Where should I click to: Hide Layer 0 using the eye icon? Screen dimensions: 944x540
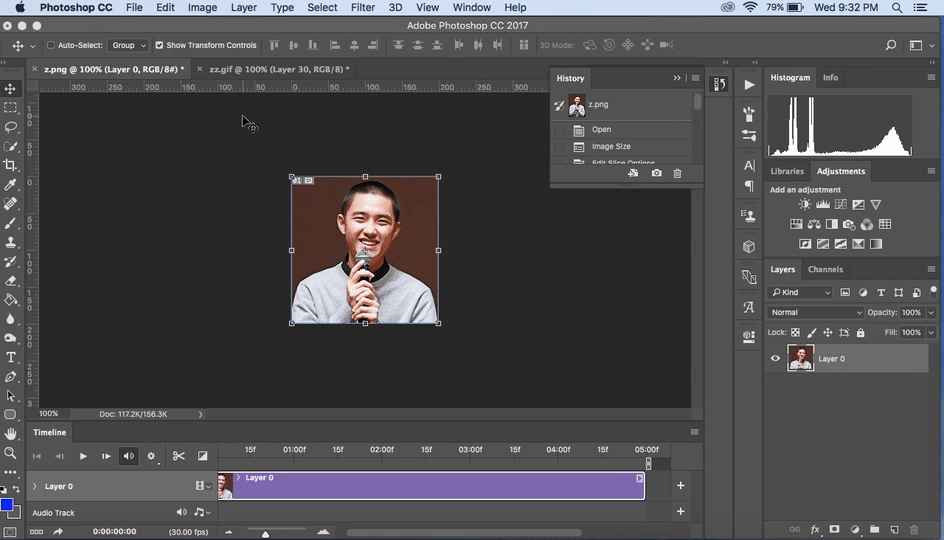coord(775,358)
